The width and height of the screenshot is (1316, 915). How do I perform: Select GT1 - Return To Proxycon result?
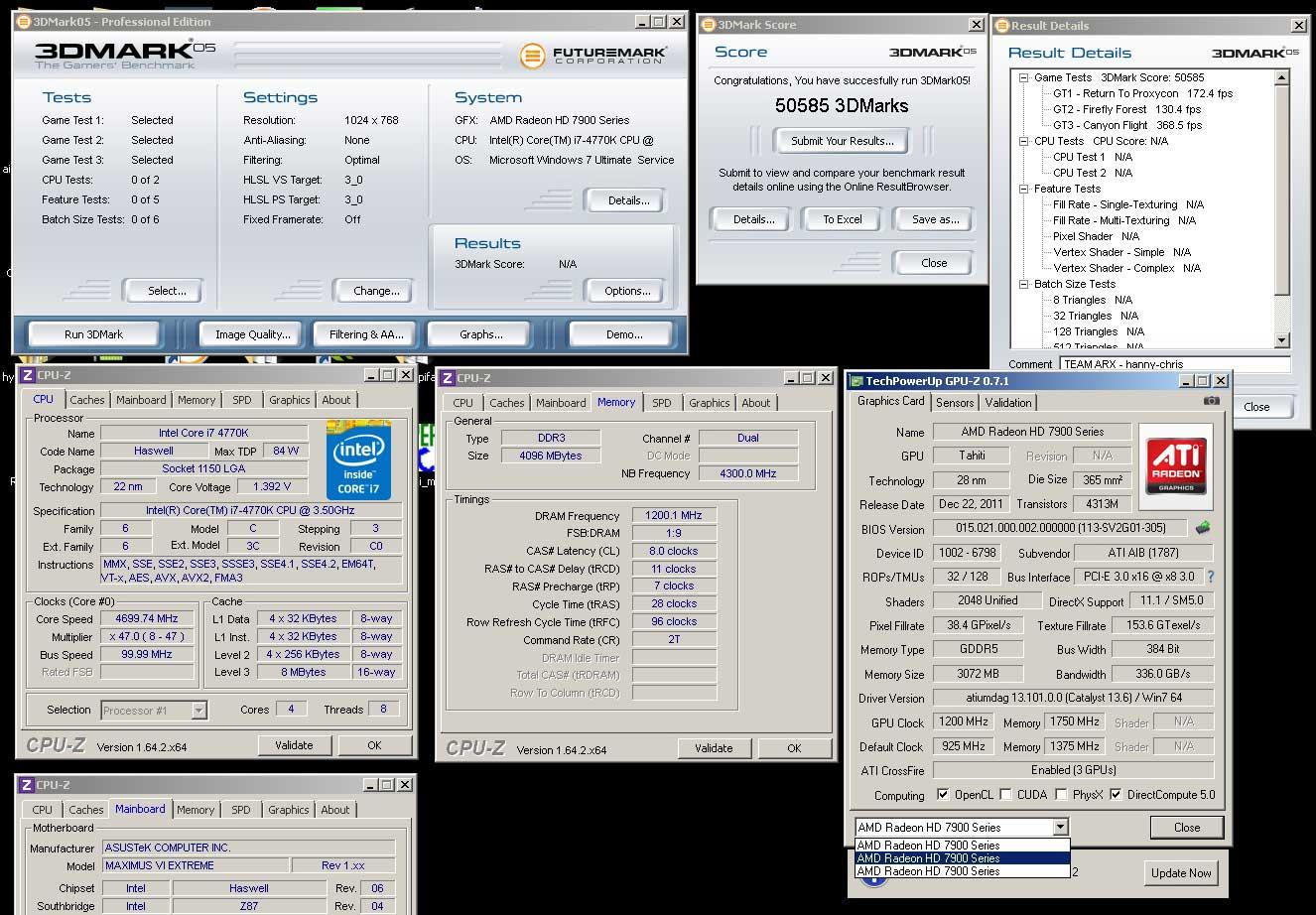pyautogui.click(x=1143, y=93)
